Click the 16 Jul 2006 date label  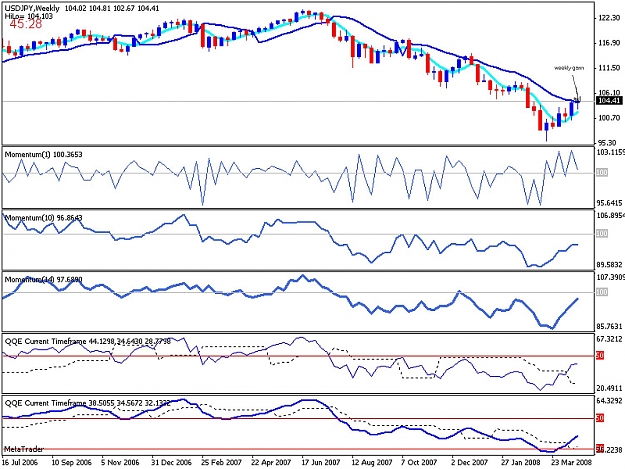[x=20, y=462]
